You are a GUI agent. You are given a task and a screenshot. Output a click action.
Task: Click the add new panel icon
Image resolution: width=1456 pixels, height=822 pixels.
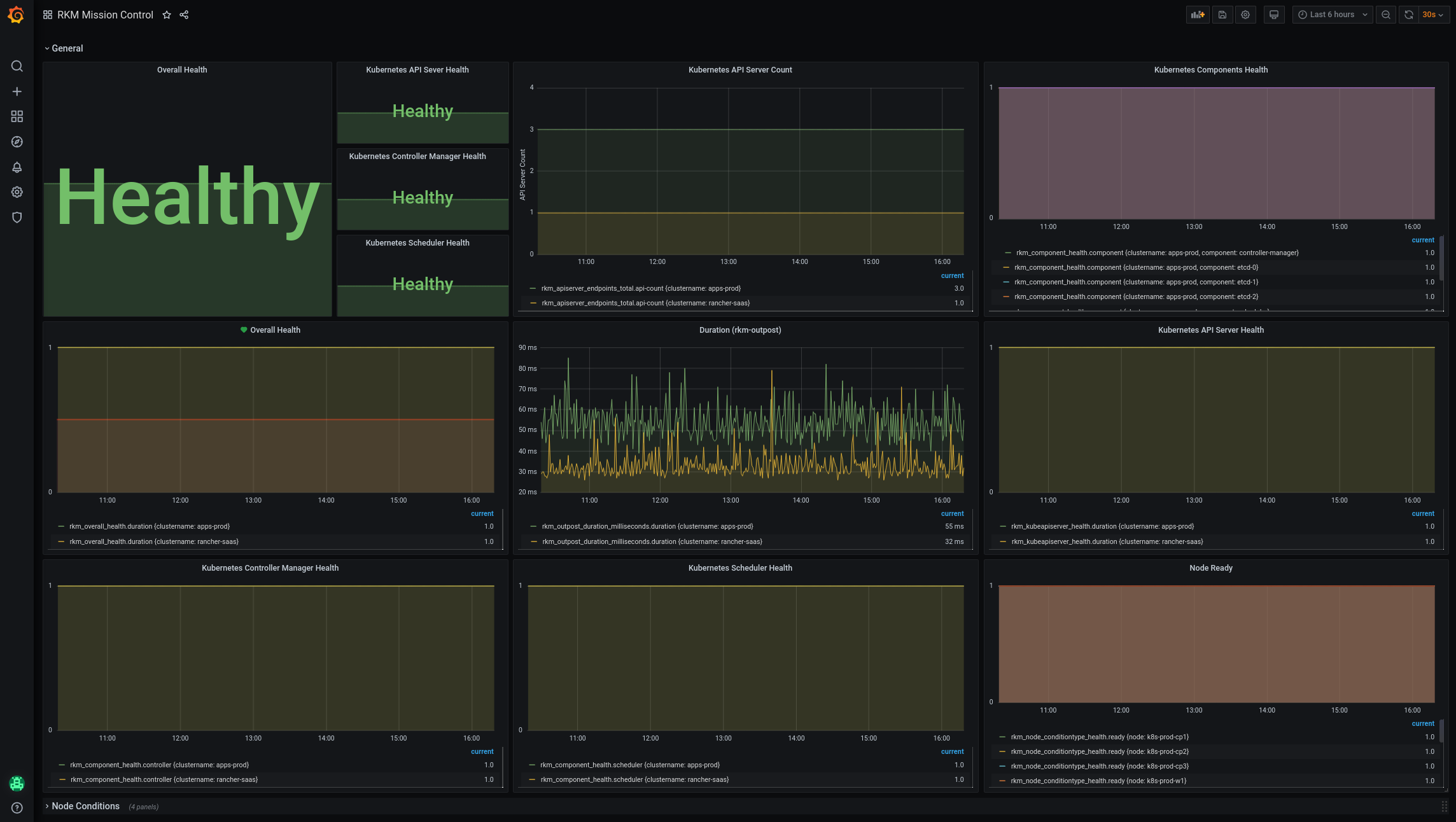1197,15
